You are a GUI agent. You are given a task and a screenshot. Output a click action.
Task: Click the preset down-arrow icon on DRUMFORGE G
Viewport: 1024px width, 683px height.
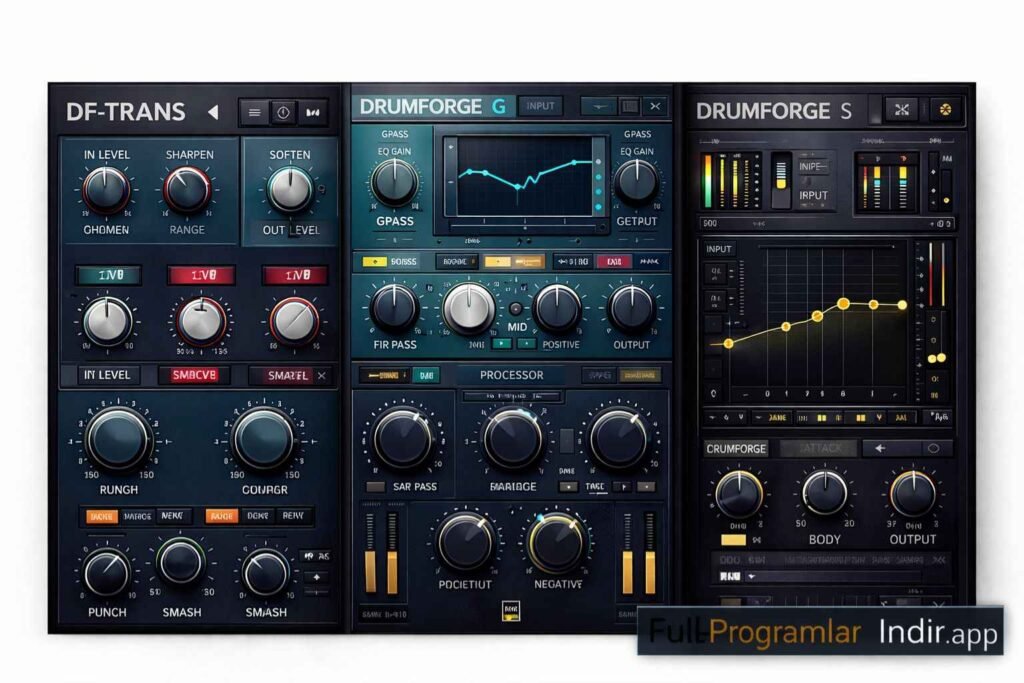coord(597,105)
